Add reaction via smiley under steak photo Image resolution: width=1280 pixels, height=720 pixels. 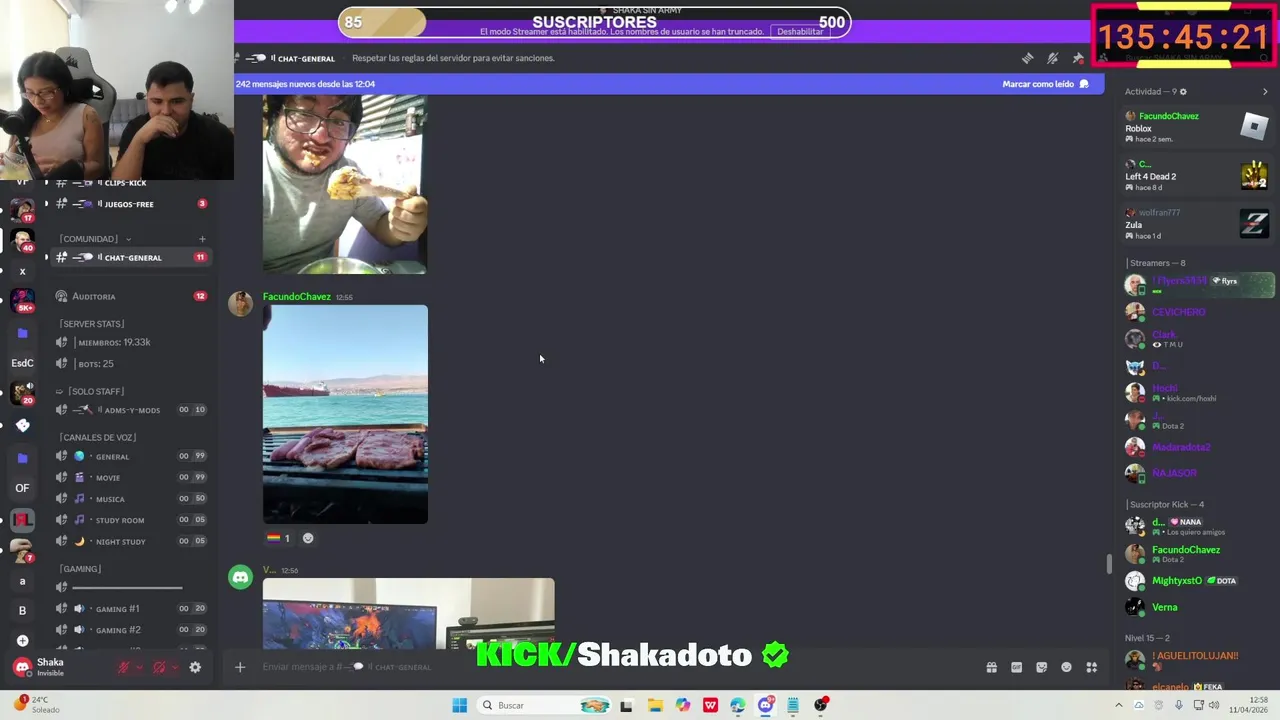pos(308,538)
